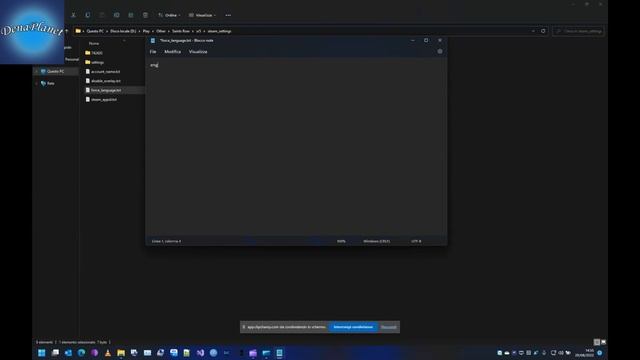Click microphone icon in system tray
640x360 pixels.
[544, 353]
